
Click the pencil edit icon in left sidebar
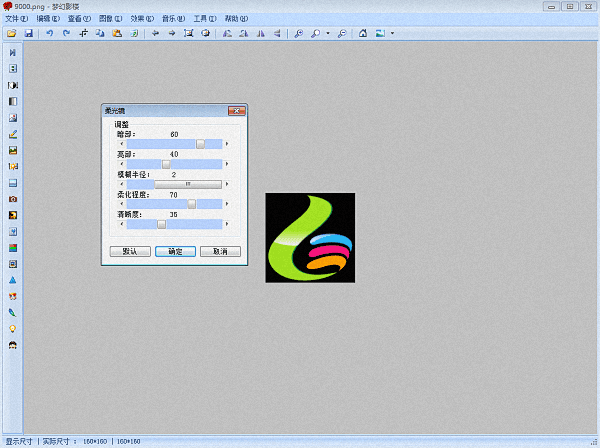13,134
